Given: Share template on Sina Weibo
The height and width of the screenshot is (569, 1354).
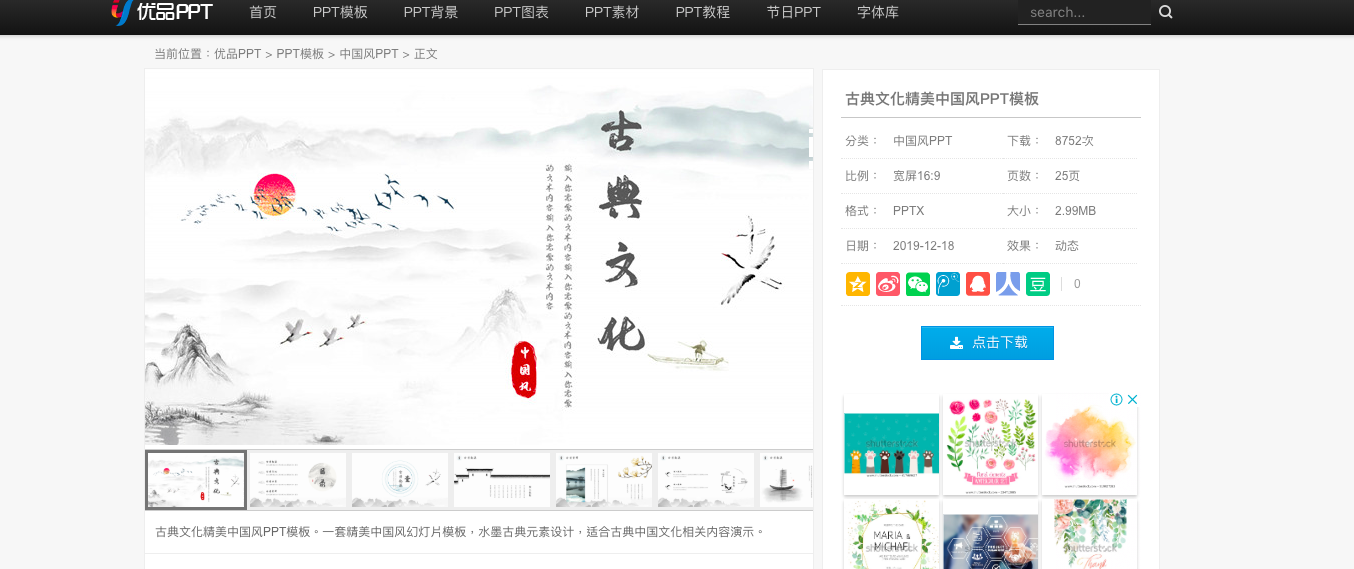Looking at the screenshot, I should coord(888,284).
